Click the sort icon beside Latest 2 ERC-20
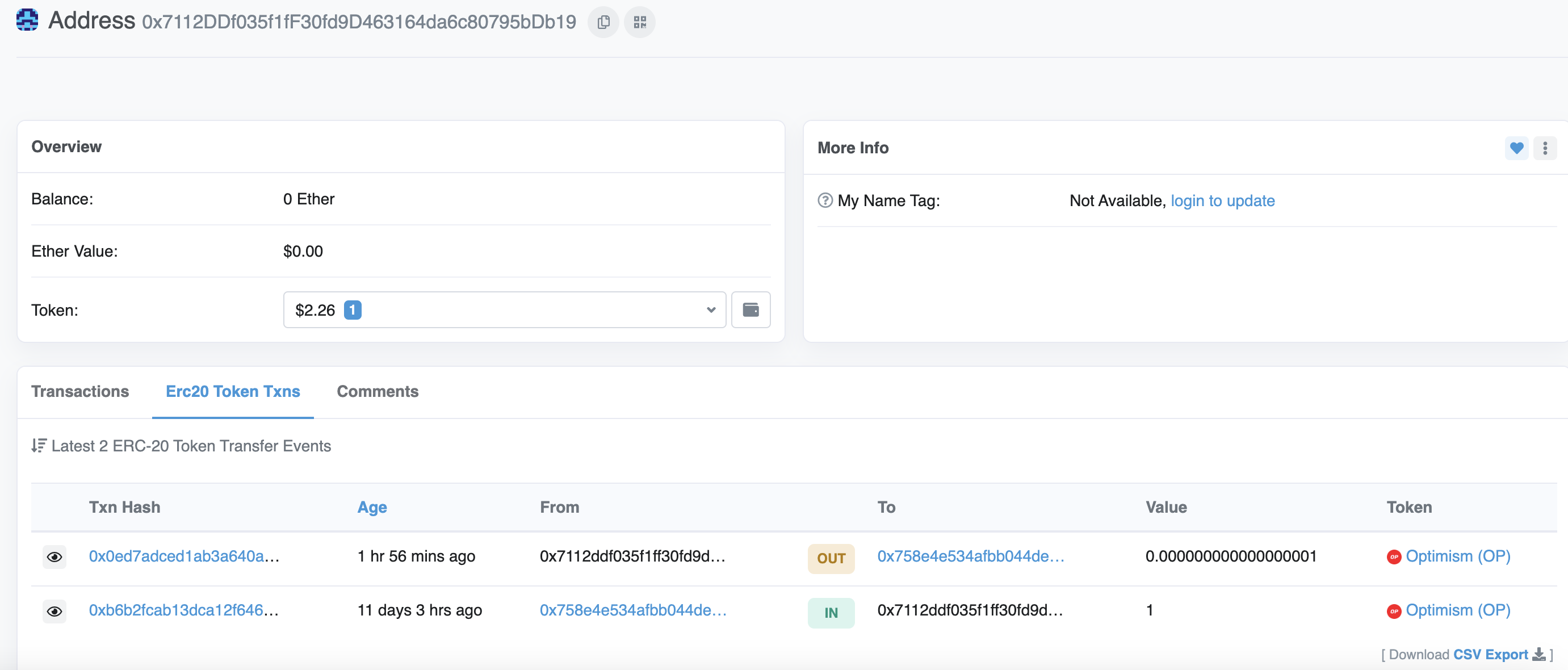 [x=39, y=446]
